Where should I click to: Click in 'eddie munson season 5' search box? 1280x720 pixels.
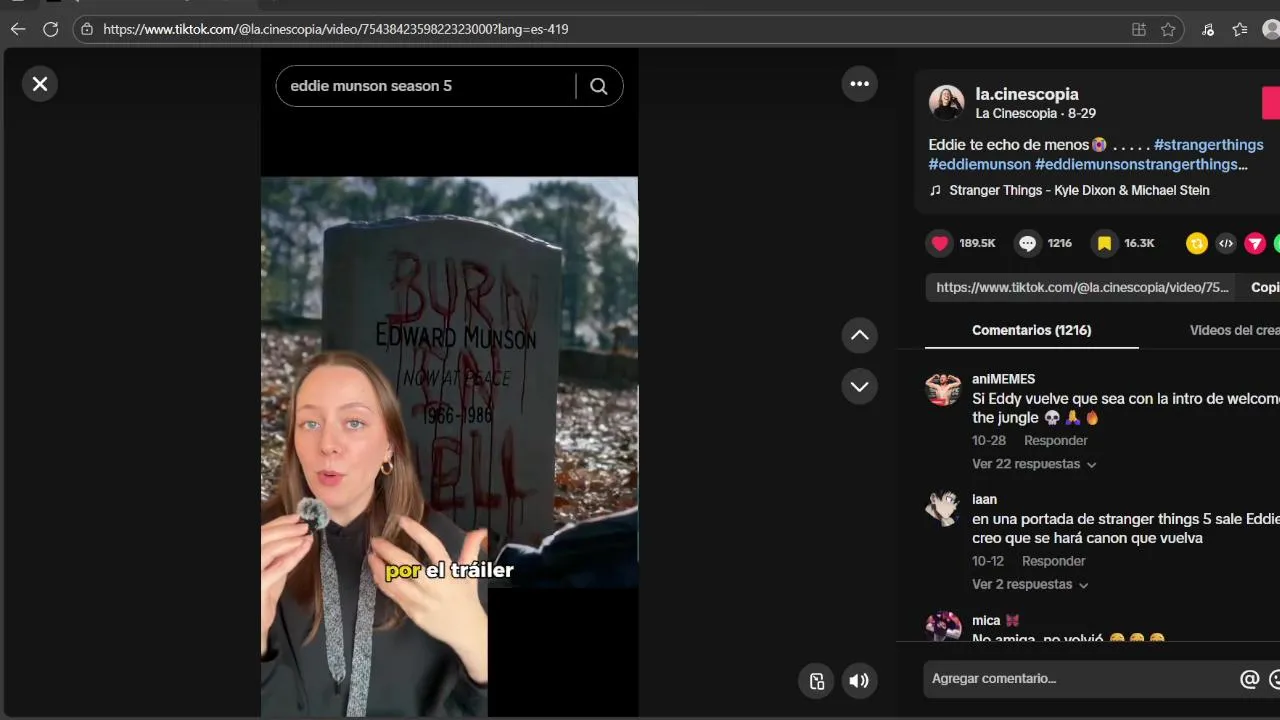(x=427, y=86)
